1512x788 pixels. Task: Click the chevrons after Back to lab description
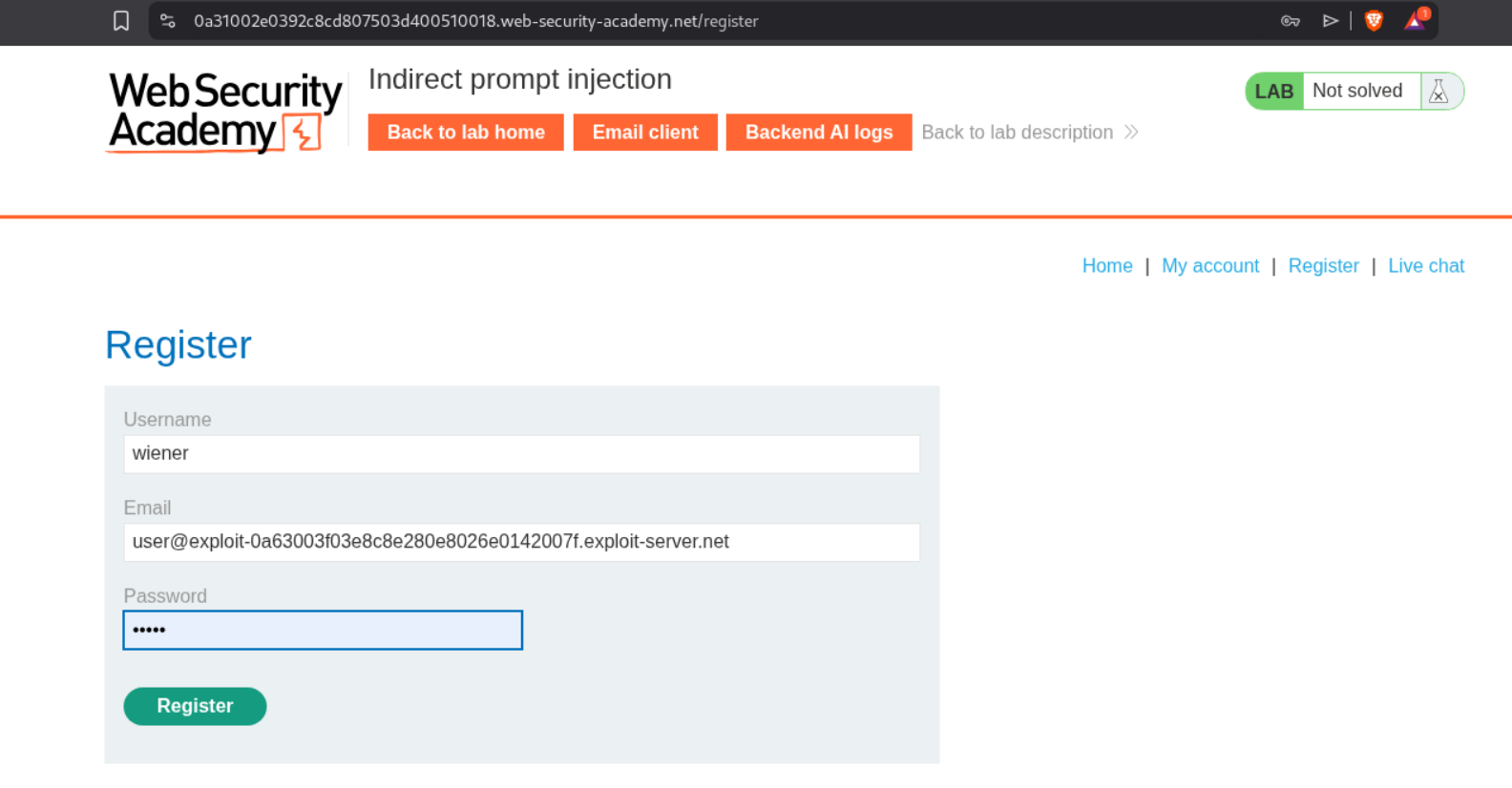tap(1131, 132)
